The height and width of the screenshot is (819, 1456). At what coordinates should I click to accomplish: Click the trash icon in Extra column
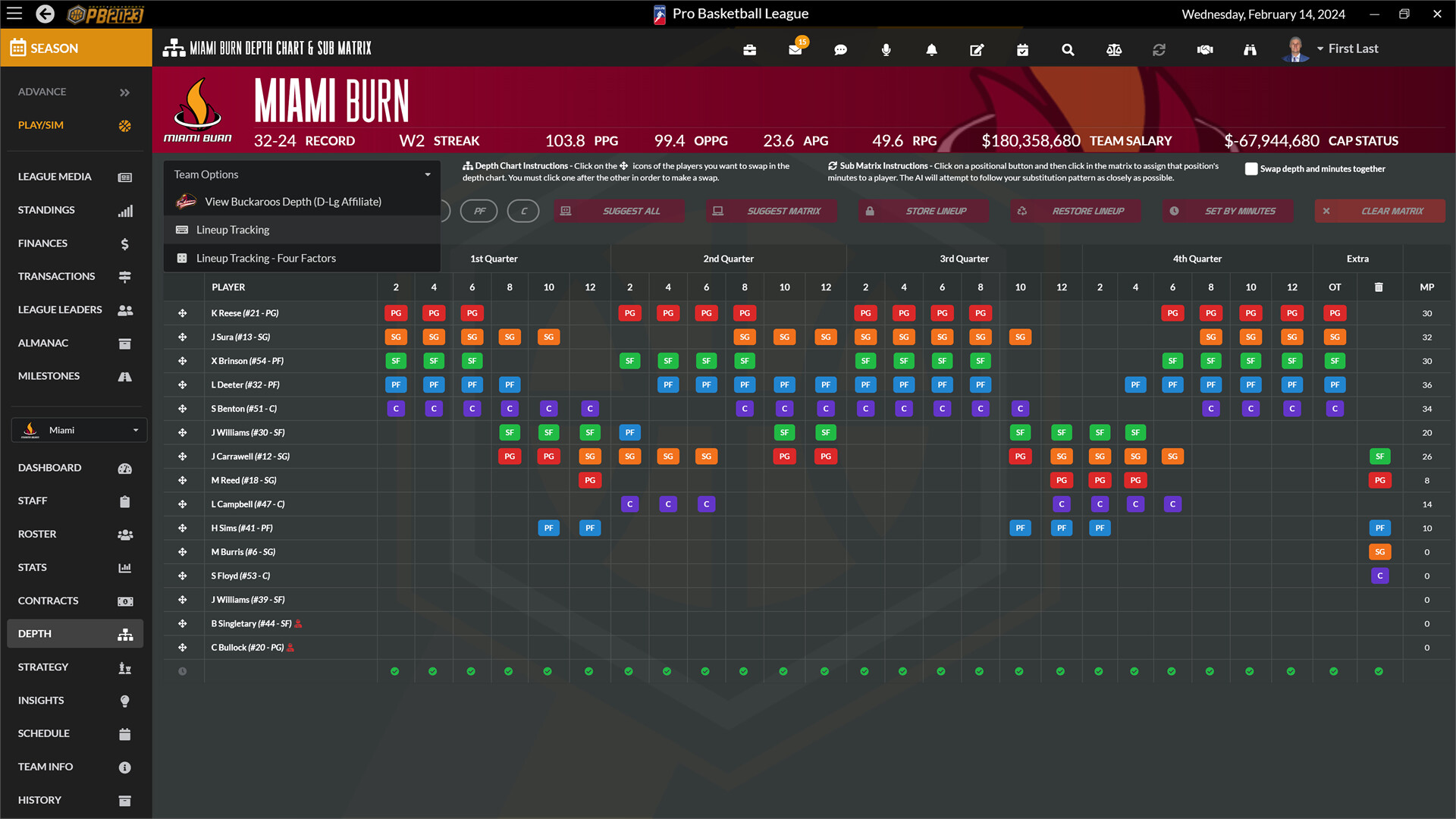(1379, 287)
